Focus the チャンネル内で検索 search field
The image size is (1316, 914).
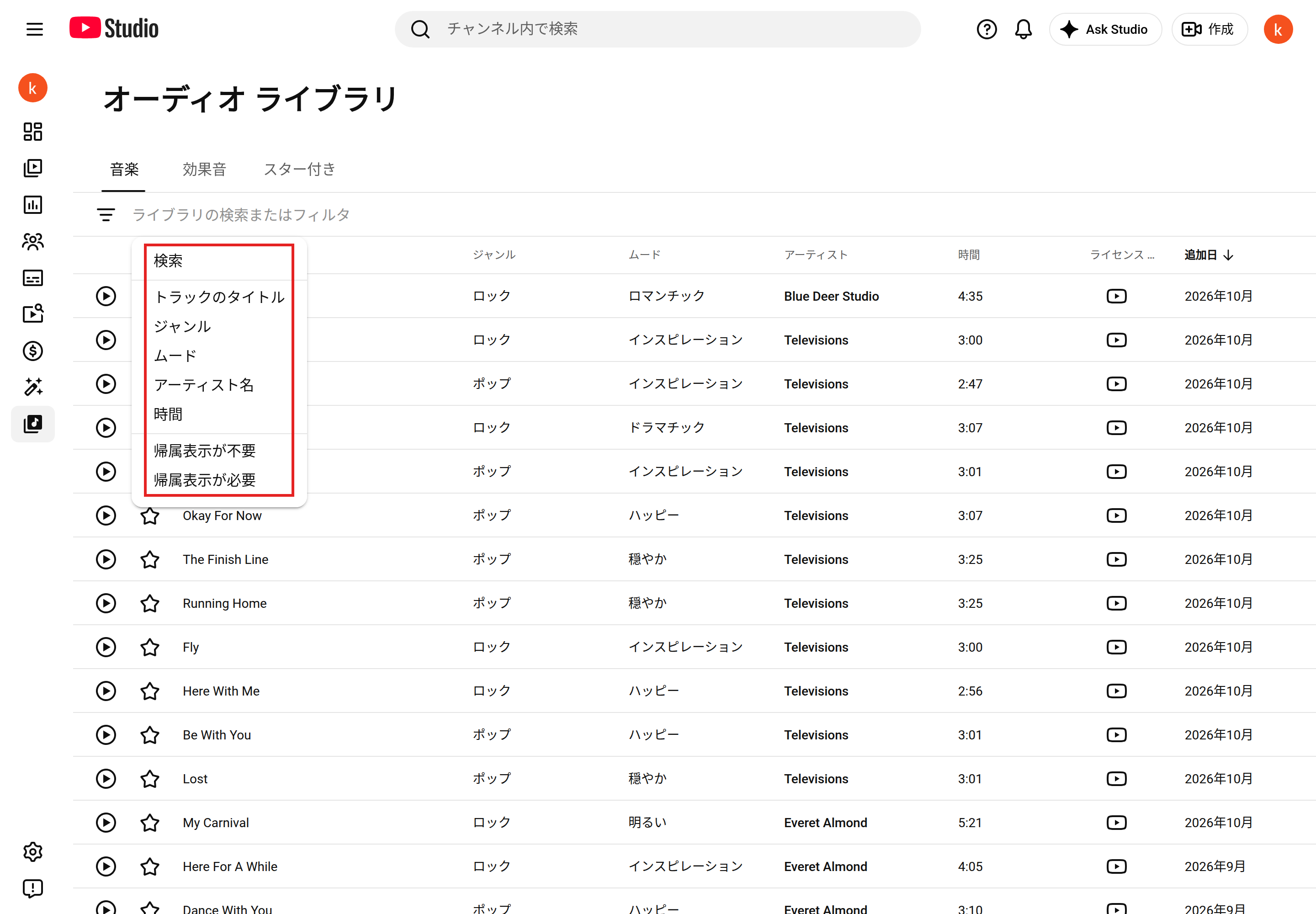(658, 29)
